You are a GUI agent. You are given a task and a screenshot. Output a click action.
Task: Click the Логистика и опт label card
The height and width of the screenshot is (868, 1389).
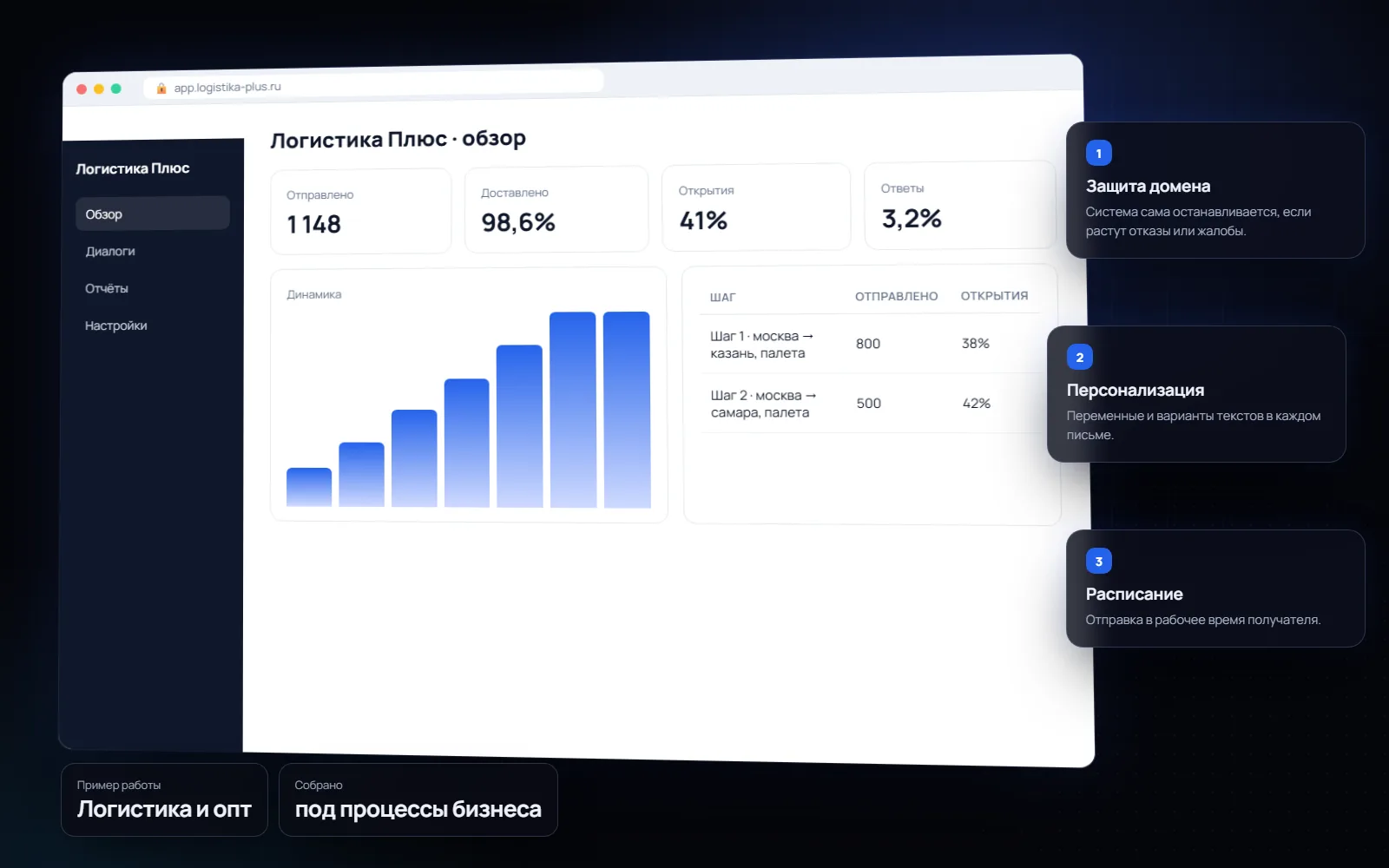point(164,800)
